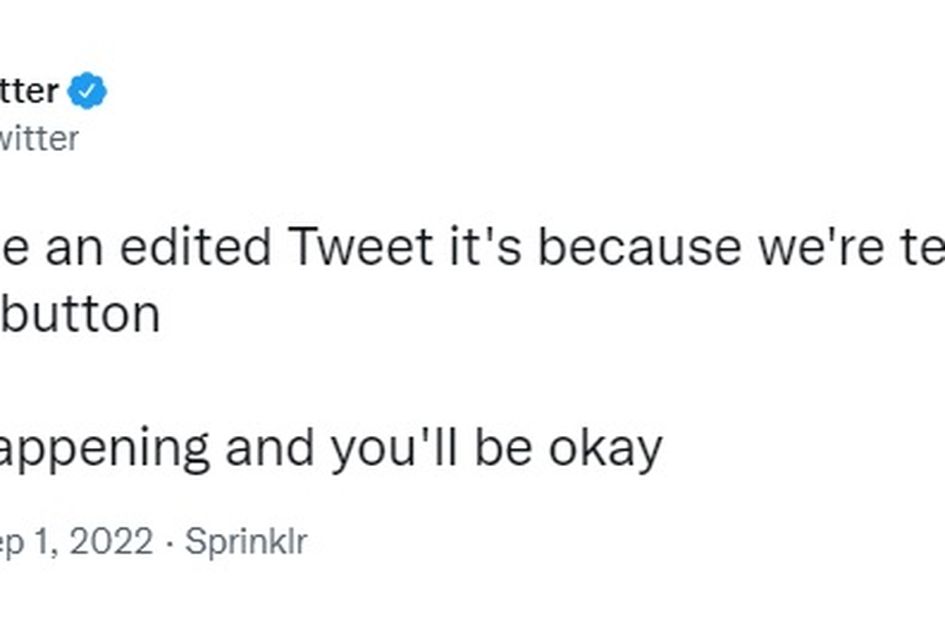Click the word "button" in the tweet
Viewport: 945px width, 630px height.
pyautogui.click(x=81, y=313)
